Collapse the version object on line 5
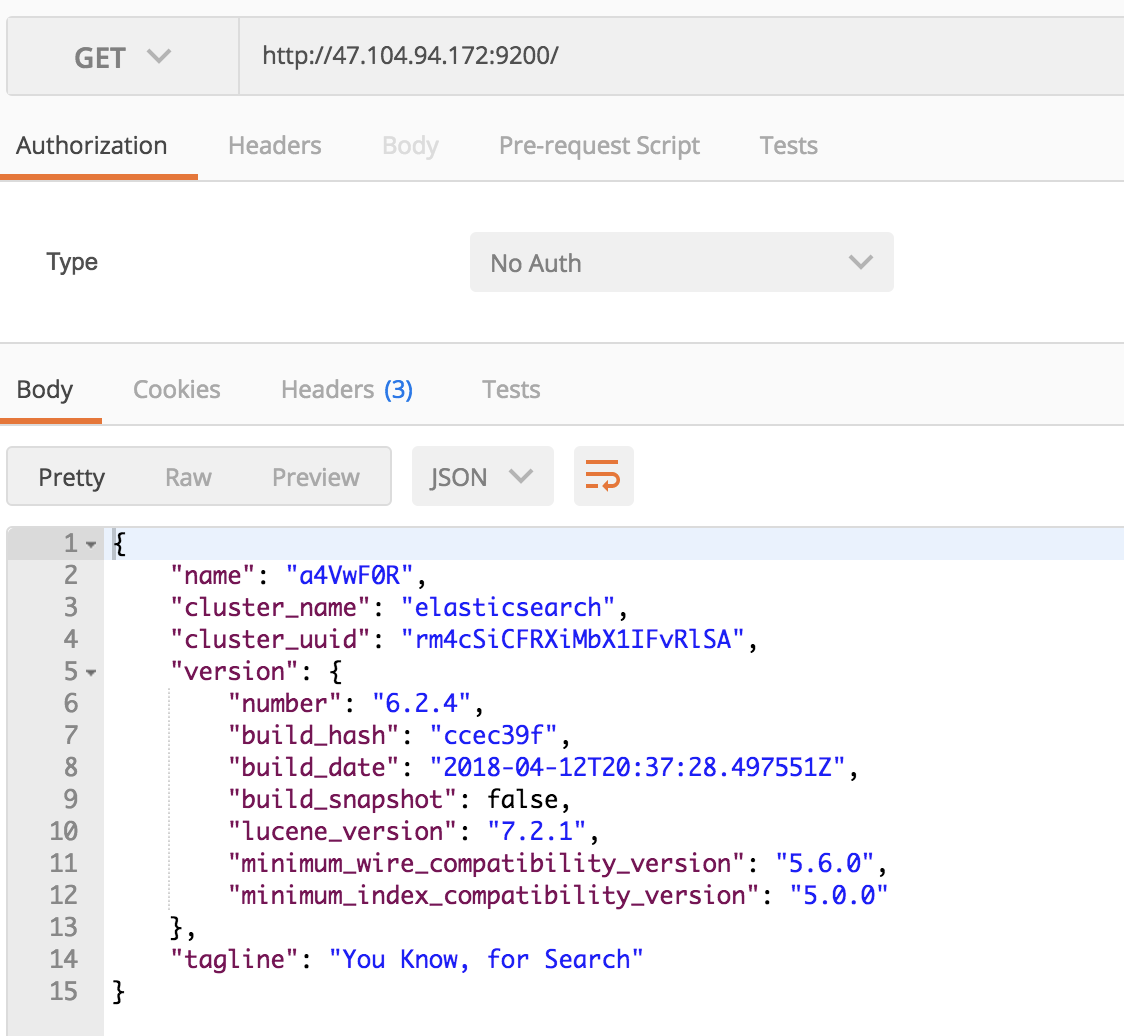This screenshot has height=1036, width=1124. [x=91, y=673]
